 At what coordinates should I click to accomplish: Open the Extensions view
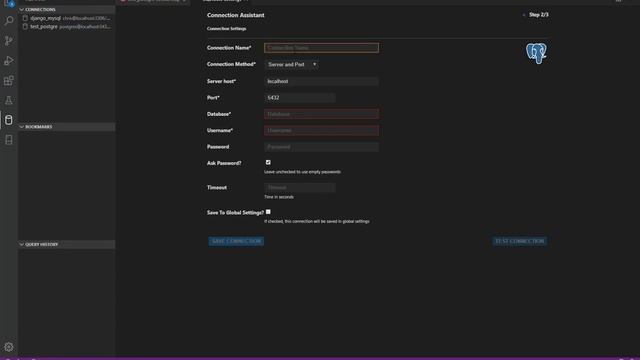click(9, 80)
